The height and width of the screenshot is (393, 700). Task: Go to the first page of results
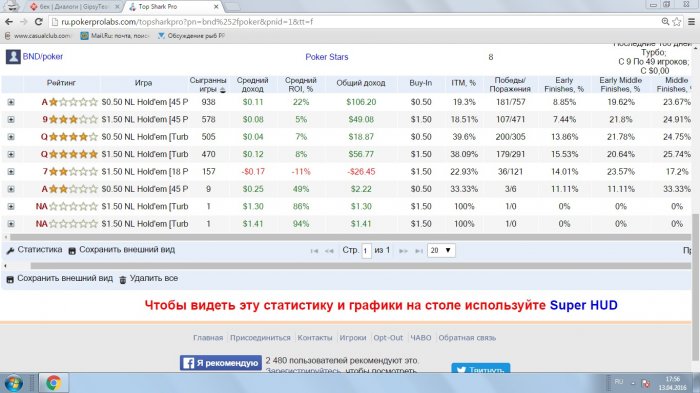point(314,251)
